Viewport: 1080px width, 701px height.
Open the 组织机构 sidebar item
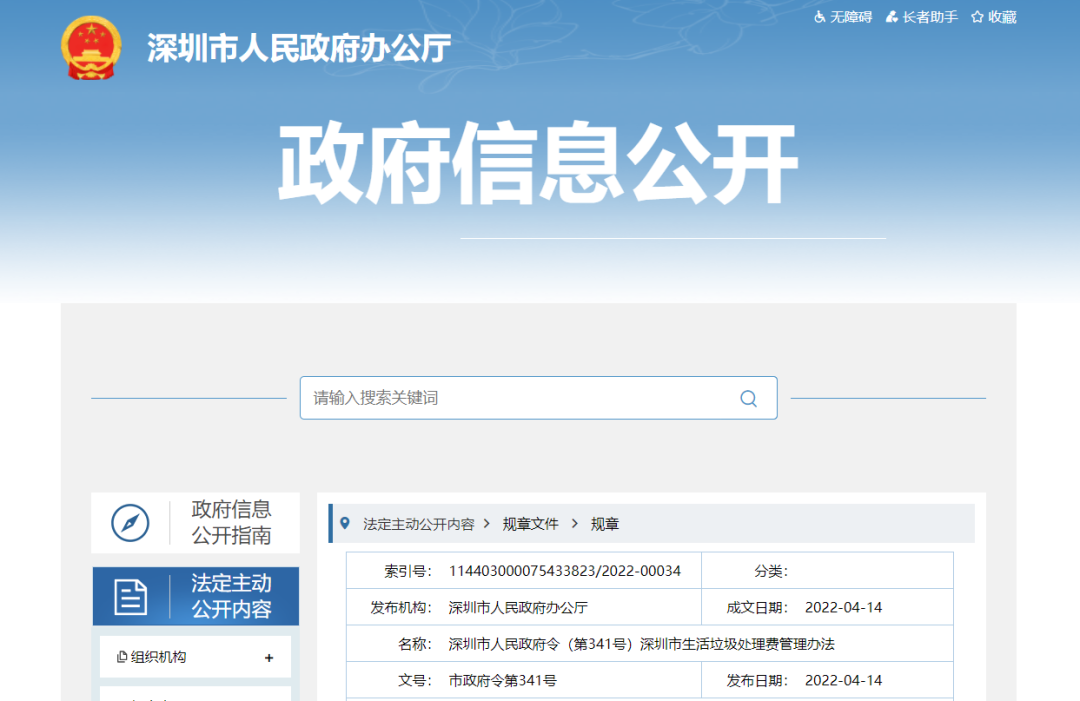(160, 657)
